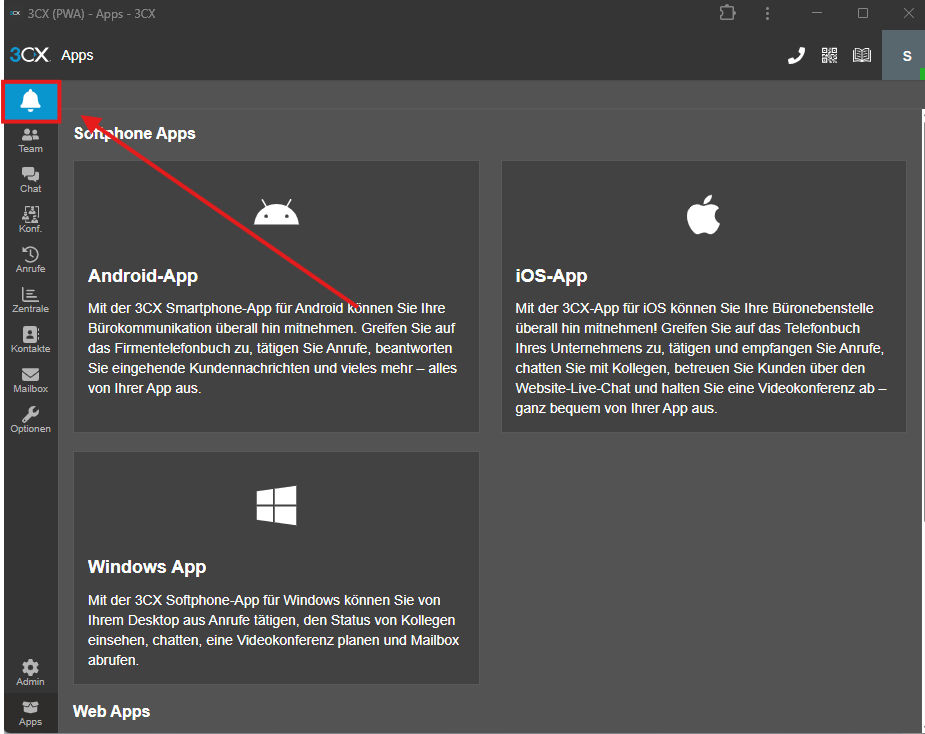Open the browser extensions puzzle icon
The width and height of the screenshot is (925, 734).
[727, 13]
